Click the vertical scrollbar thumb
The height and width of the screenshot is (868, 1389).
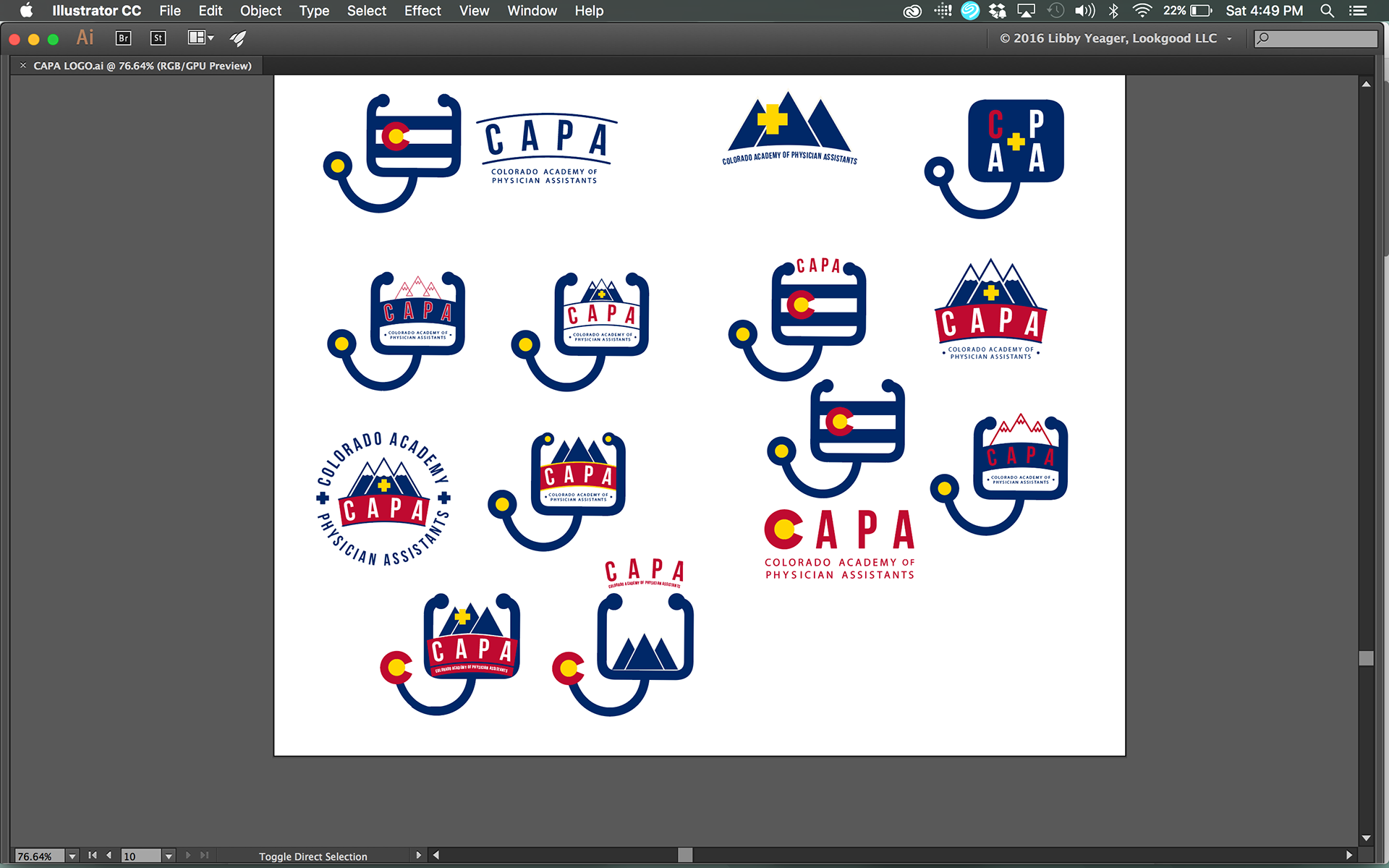pyautogui.click(x=1366, y=658)
